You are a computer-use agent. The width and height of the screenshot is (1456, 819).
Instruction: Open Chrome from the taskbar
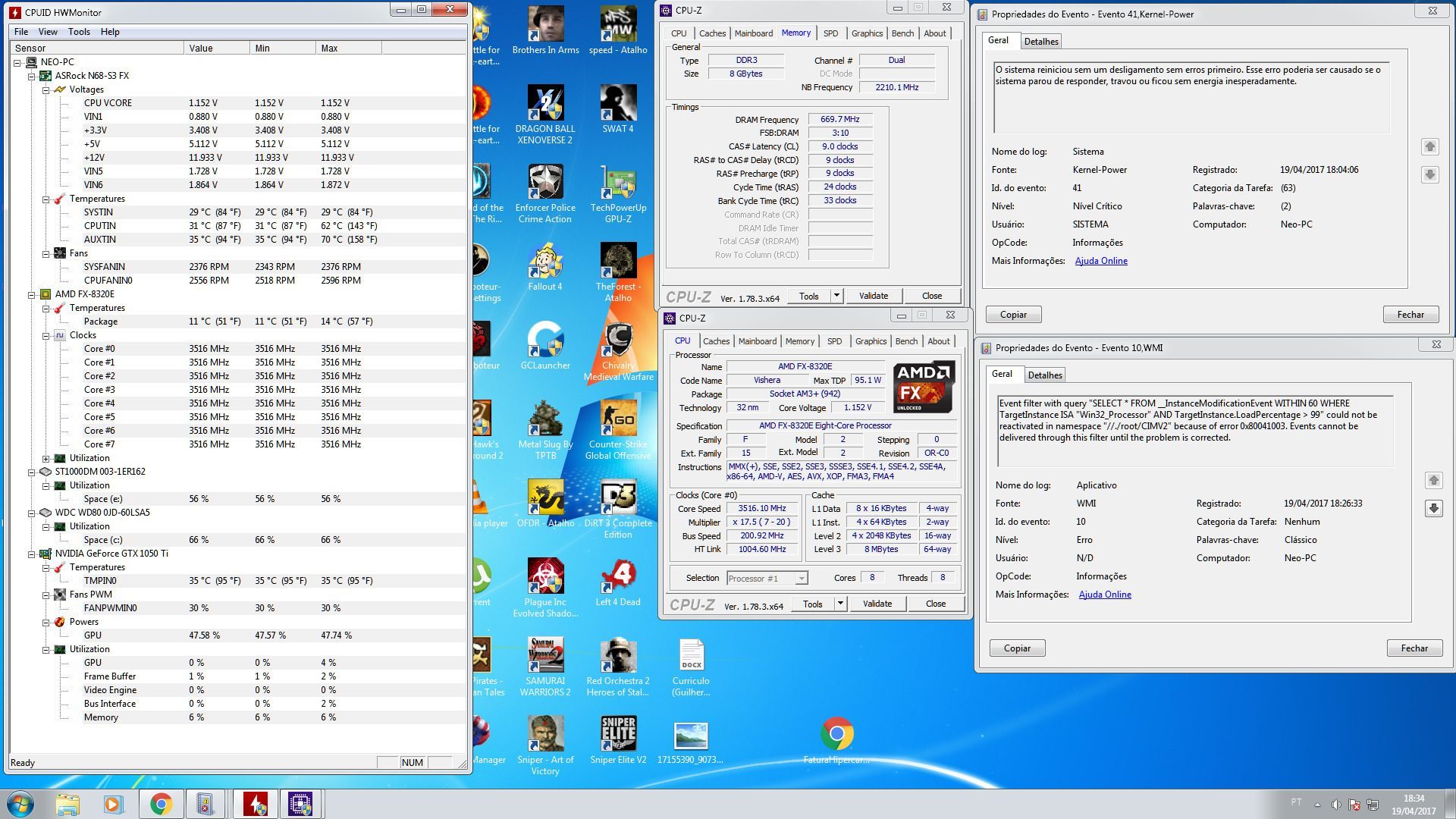pos(160,804)
